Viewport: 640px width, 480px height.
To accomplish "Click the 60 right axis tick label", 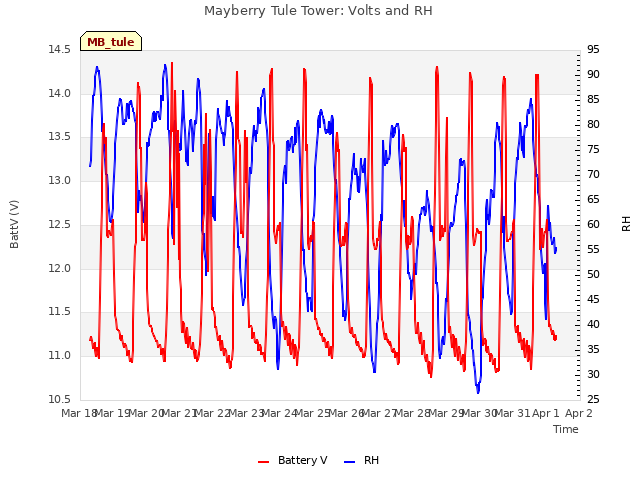I will (593, 224).
